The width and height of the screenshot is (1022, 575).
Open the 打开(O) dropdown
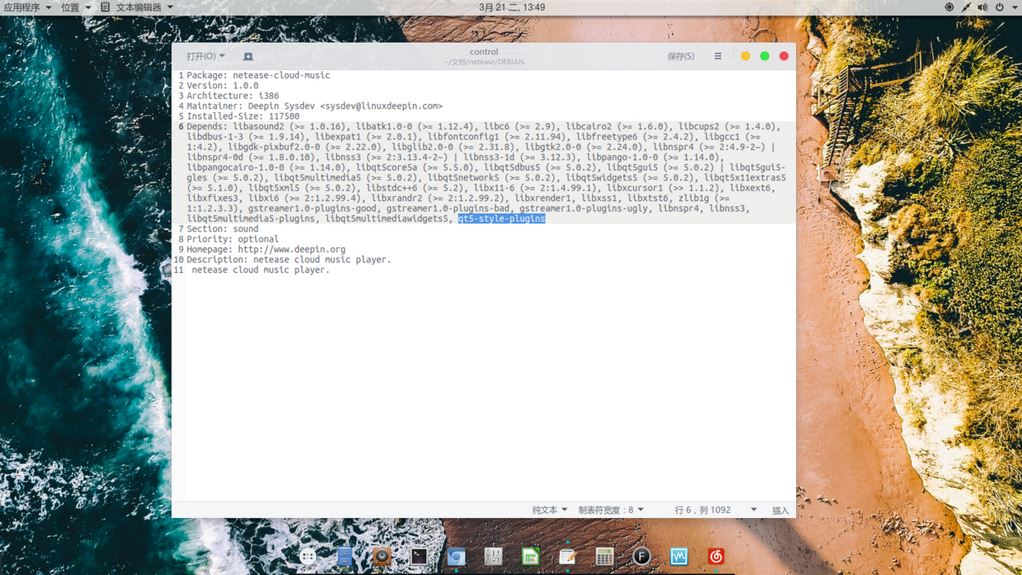(x=205, y=56)
